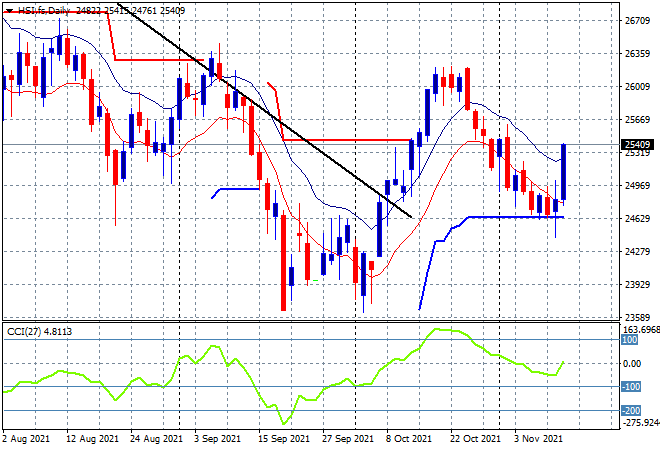Viewport: 660px width, 450px height.
Task: Click the CCI 100 level label
Action: click(629, 340)
